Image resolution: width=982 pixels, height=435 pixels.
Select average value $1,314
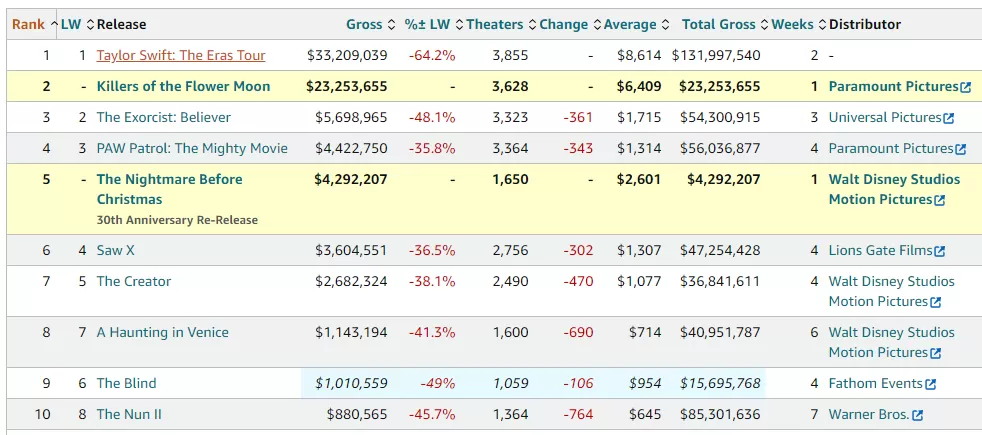(x=639, y=148)
